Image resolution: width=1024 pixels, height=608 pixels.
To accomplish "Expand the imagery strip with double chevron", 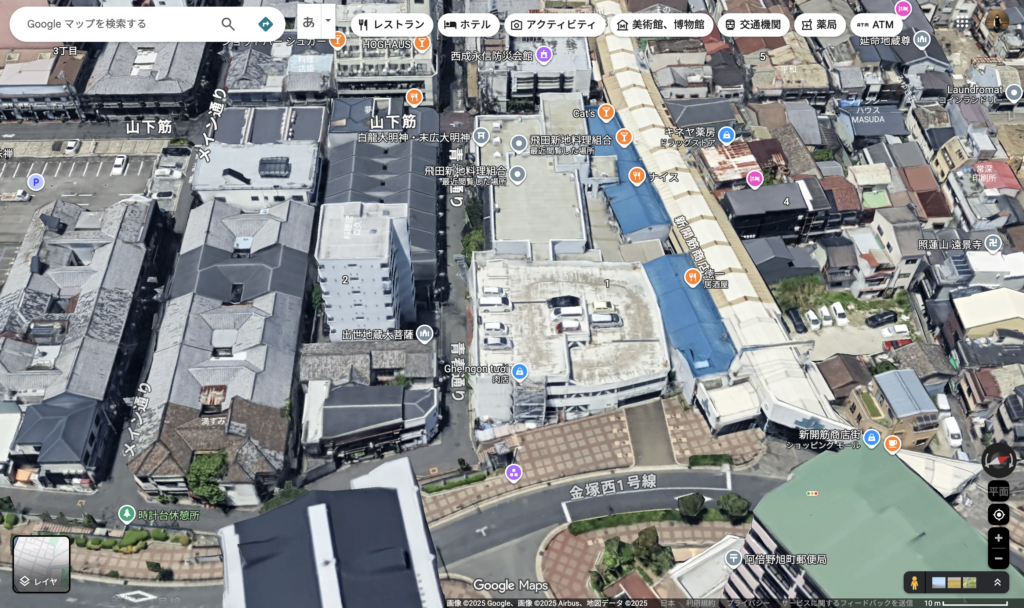I will coord(997,582).
